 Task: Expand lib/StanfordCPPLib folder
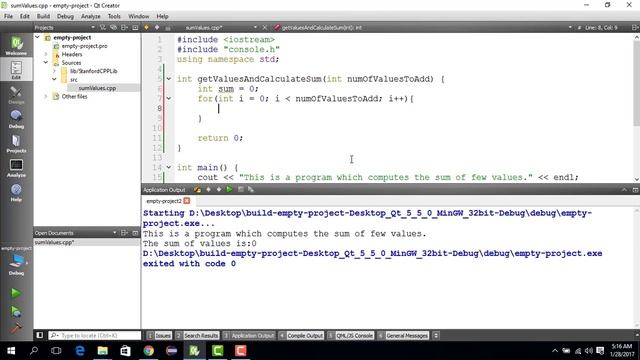pyautogui.click(x=54, y=71)
